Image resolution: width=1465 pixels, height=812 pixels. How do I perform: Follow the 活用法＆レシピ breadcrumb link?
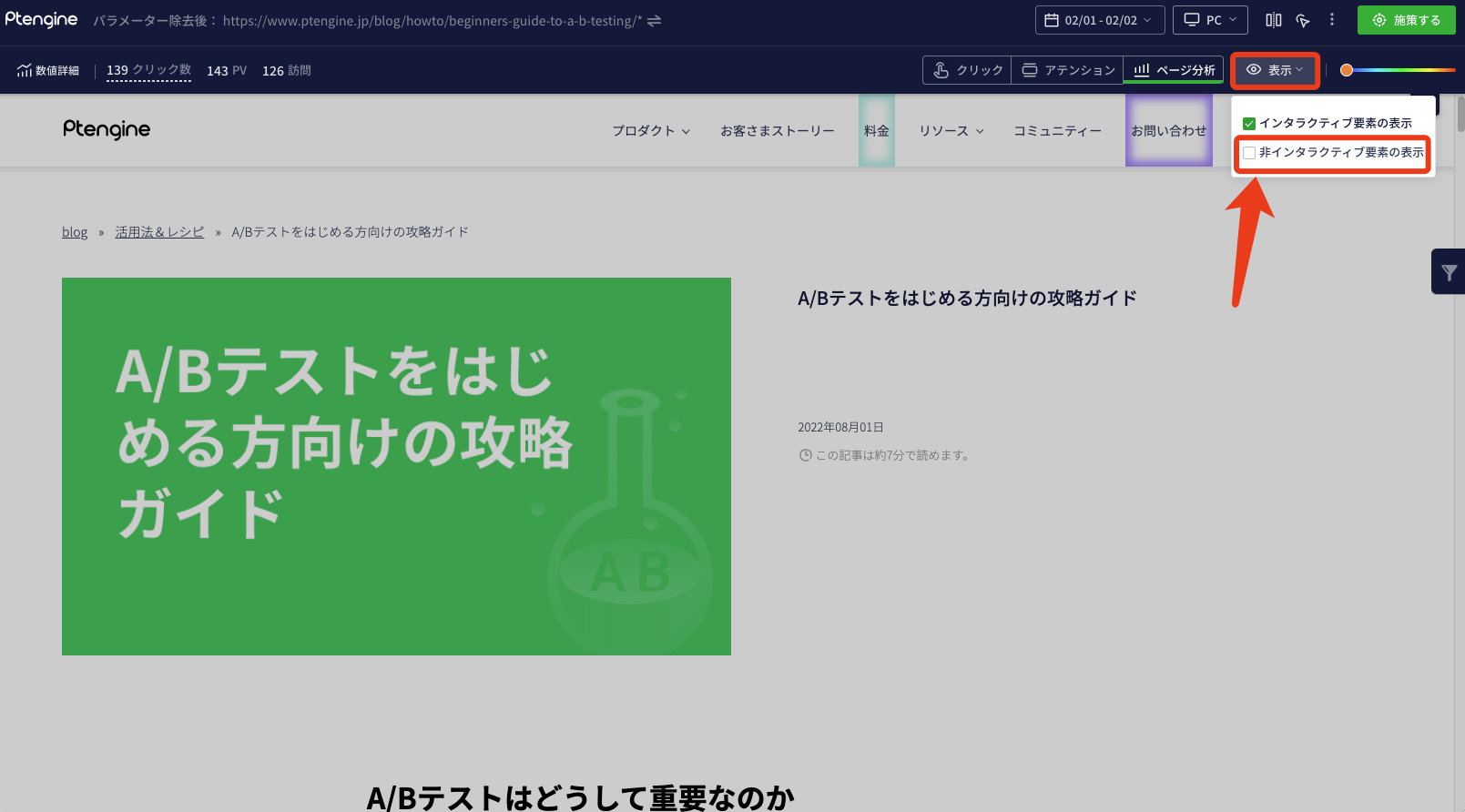coord(159,232)
